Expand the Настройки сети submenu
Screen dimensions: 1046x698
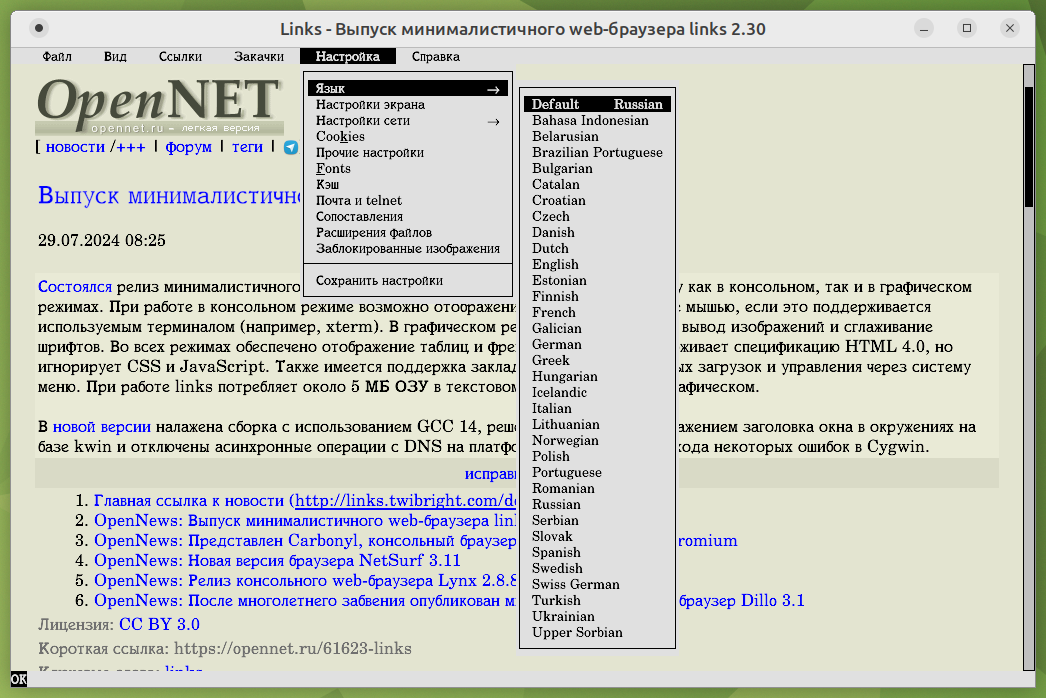pos(408,121)
